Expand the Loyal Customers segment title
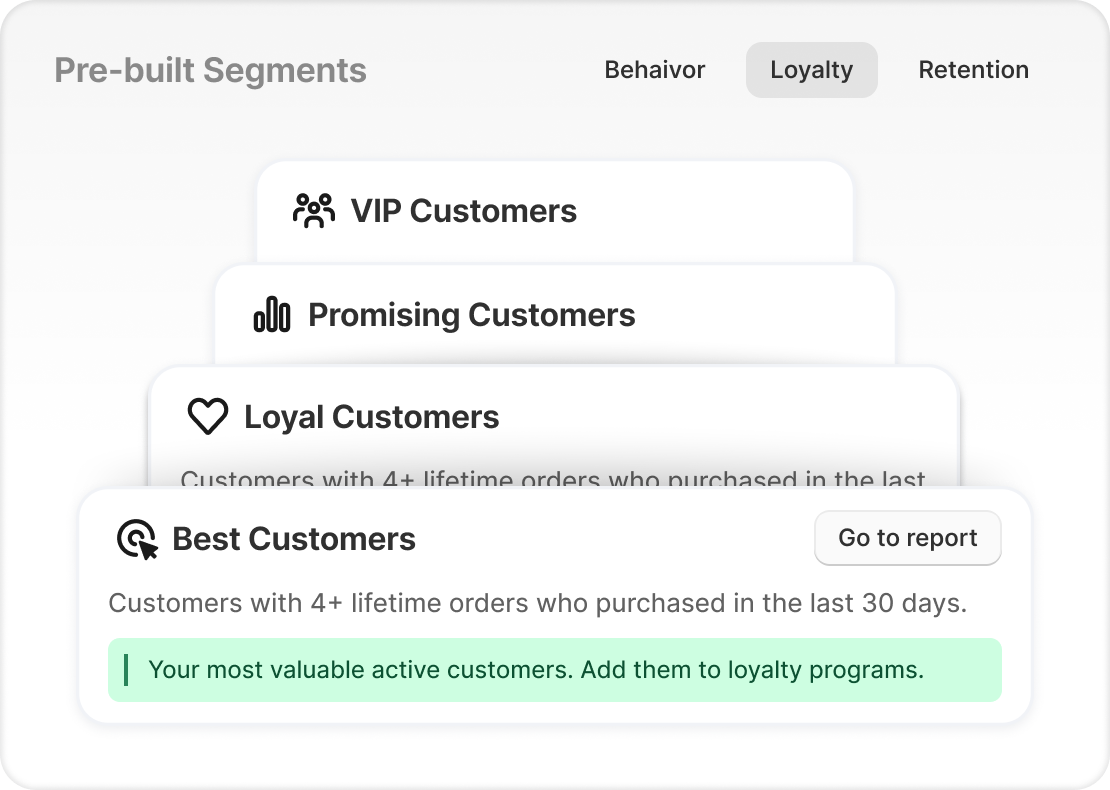 point(371,417)
